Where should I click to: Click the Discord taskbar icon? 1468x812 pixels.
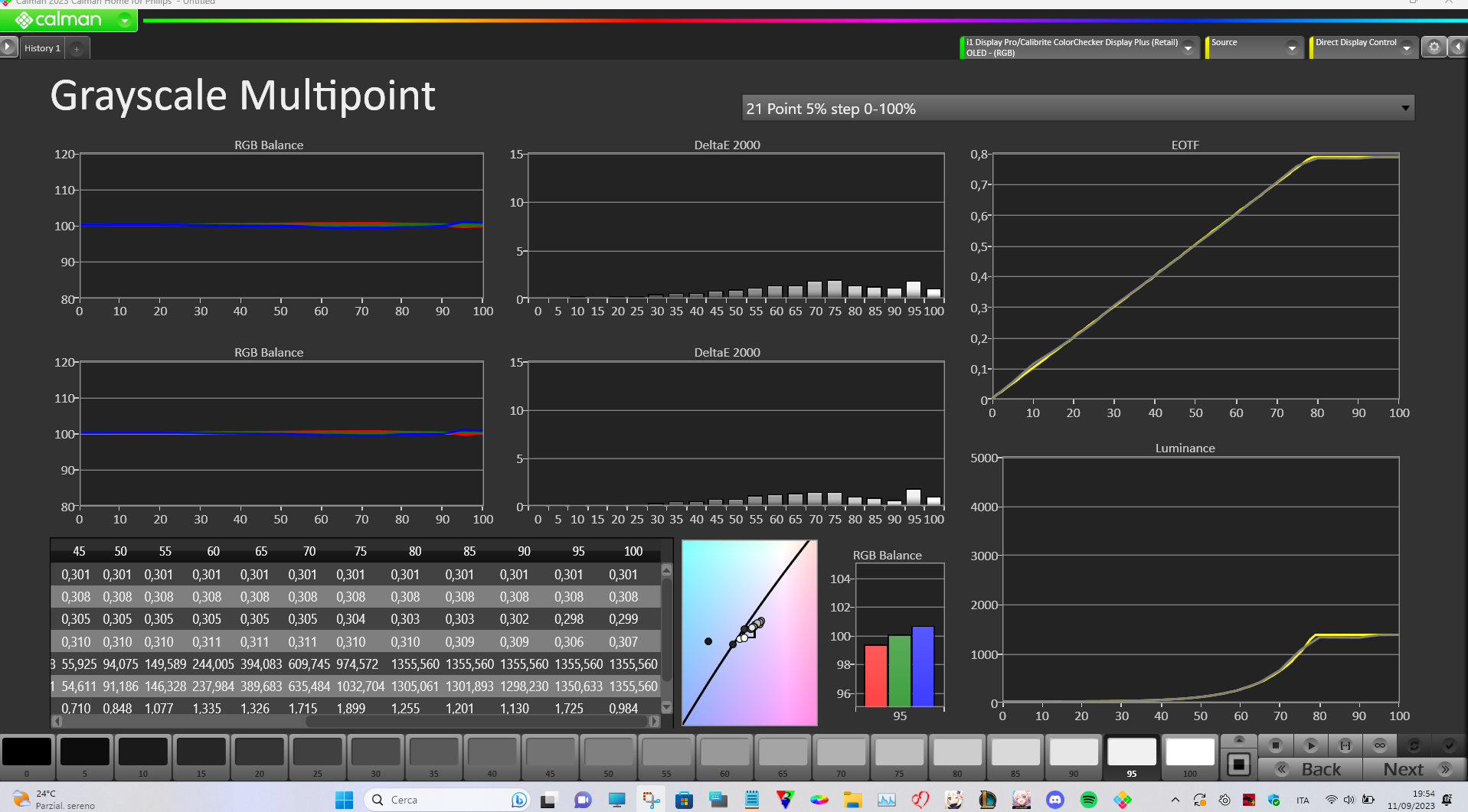pyautogui.click(x=1054, y=800)
